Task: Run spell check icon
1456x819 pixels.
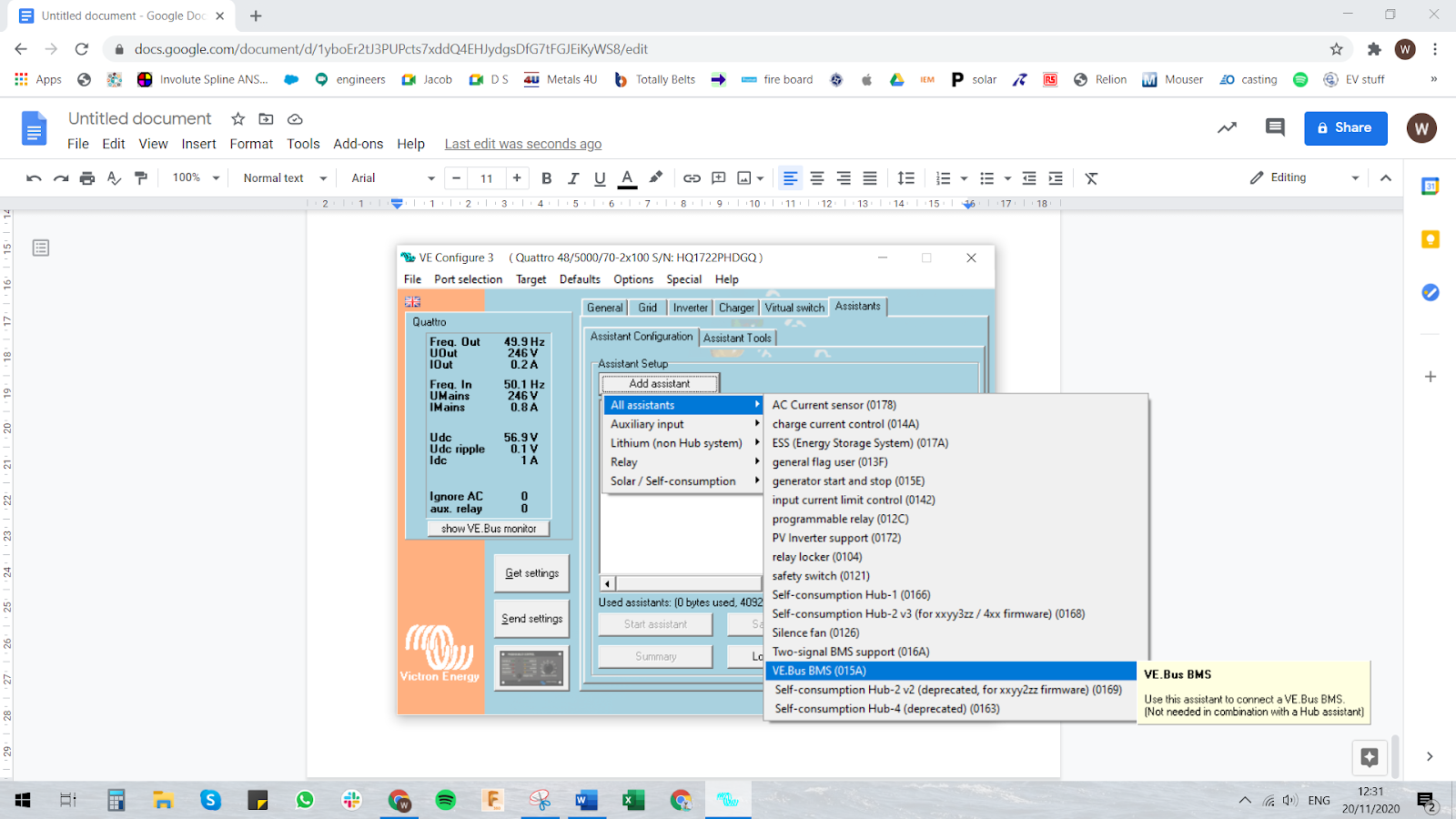Action: (114, 178)
